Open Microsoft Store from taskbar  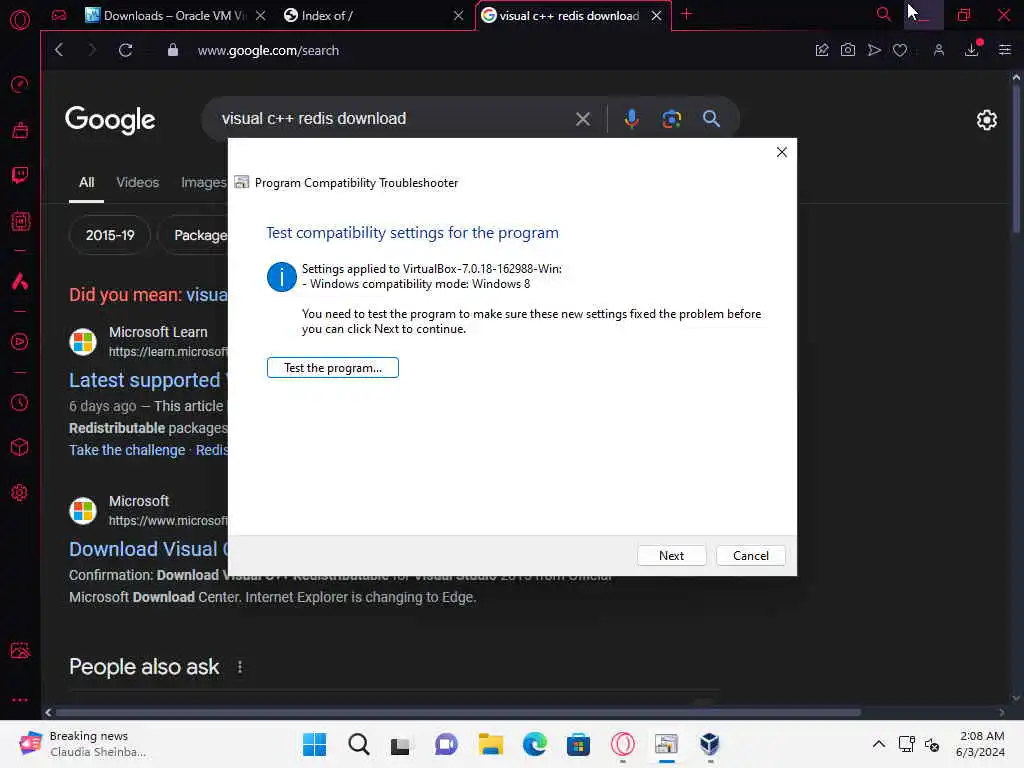click(x=578, y=744)
